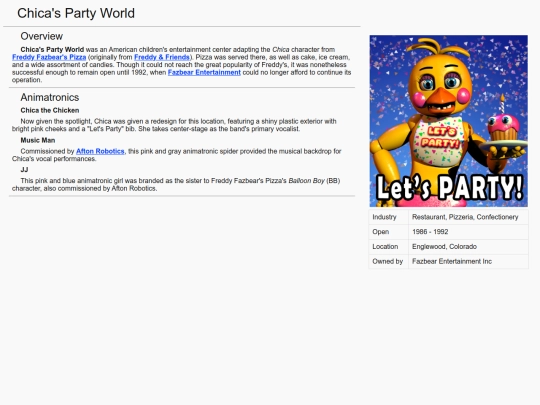The width and height of the screenshot is (540, 405).
Task: Visit the Afton Robotics link
Action: pos(100,151)
